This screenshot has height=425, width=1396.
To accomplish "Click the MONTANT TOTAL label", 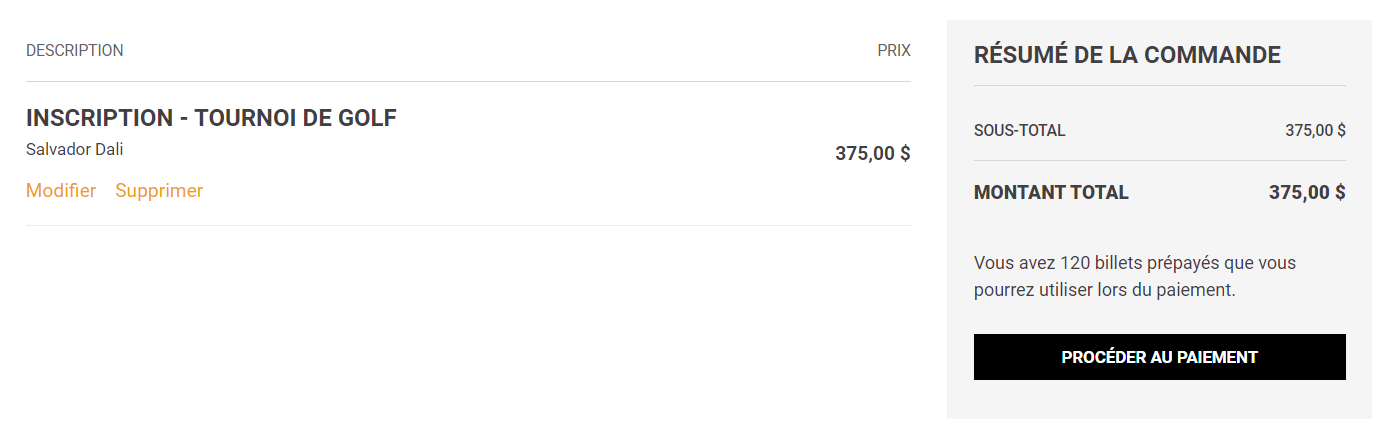I will (1051, 192).
